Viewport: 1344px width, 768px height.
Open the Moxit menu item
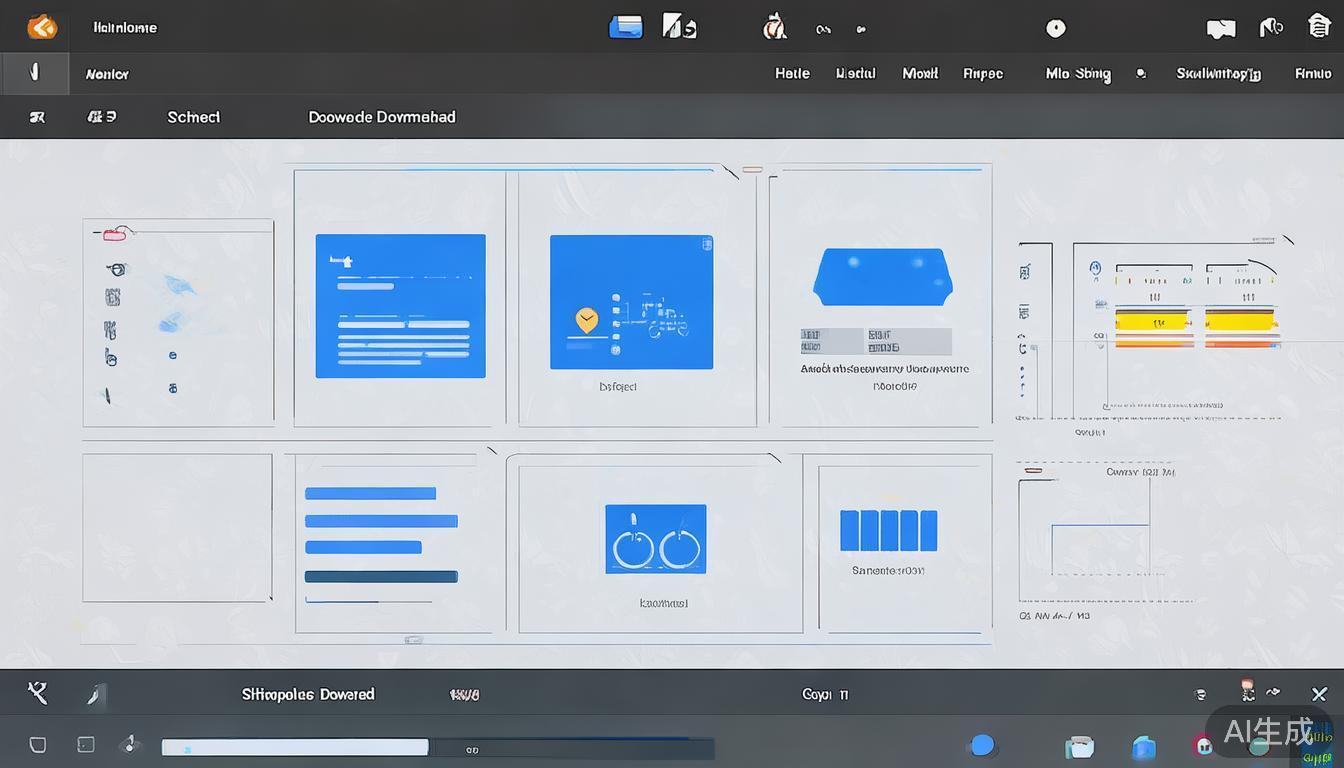point(920,73)
